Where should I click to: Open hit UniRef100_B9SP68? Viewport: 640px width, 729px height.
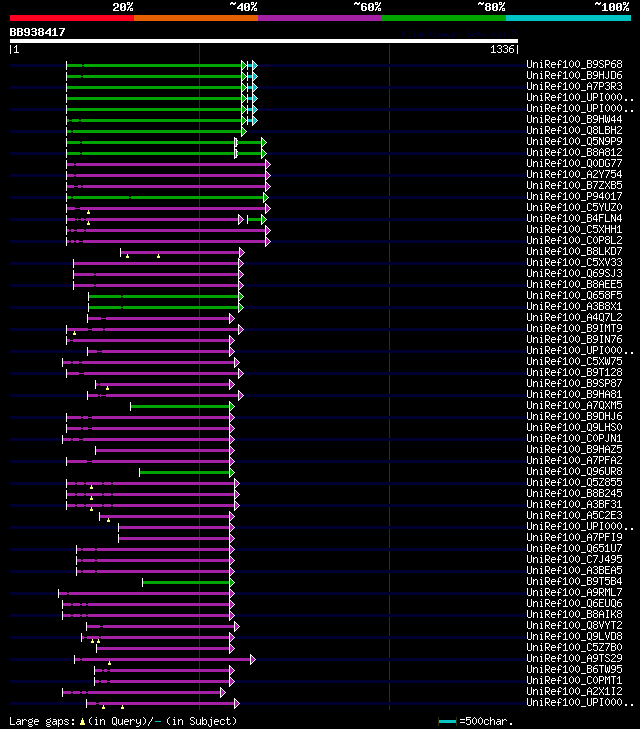(x=574, y=64)
